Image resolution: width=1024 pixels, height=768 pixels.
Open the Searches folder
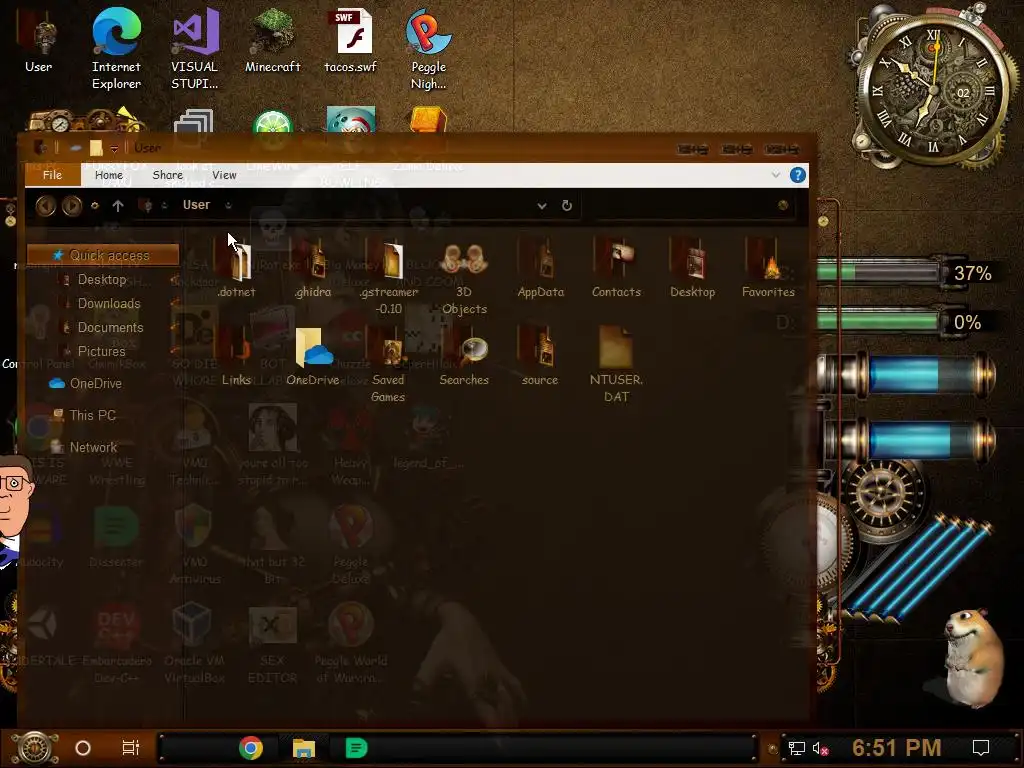(x=464, y=357)
